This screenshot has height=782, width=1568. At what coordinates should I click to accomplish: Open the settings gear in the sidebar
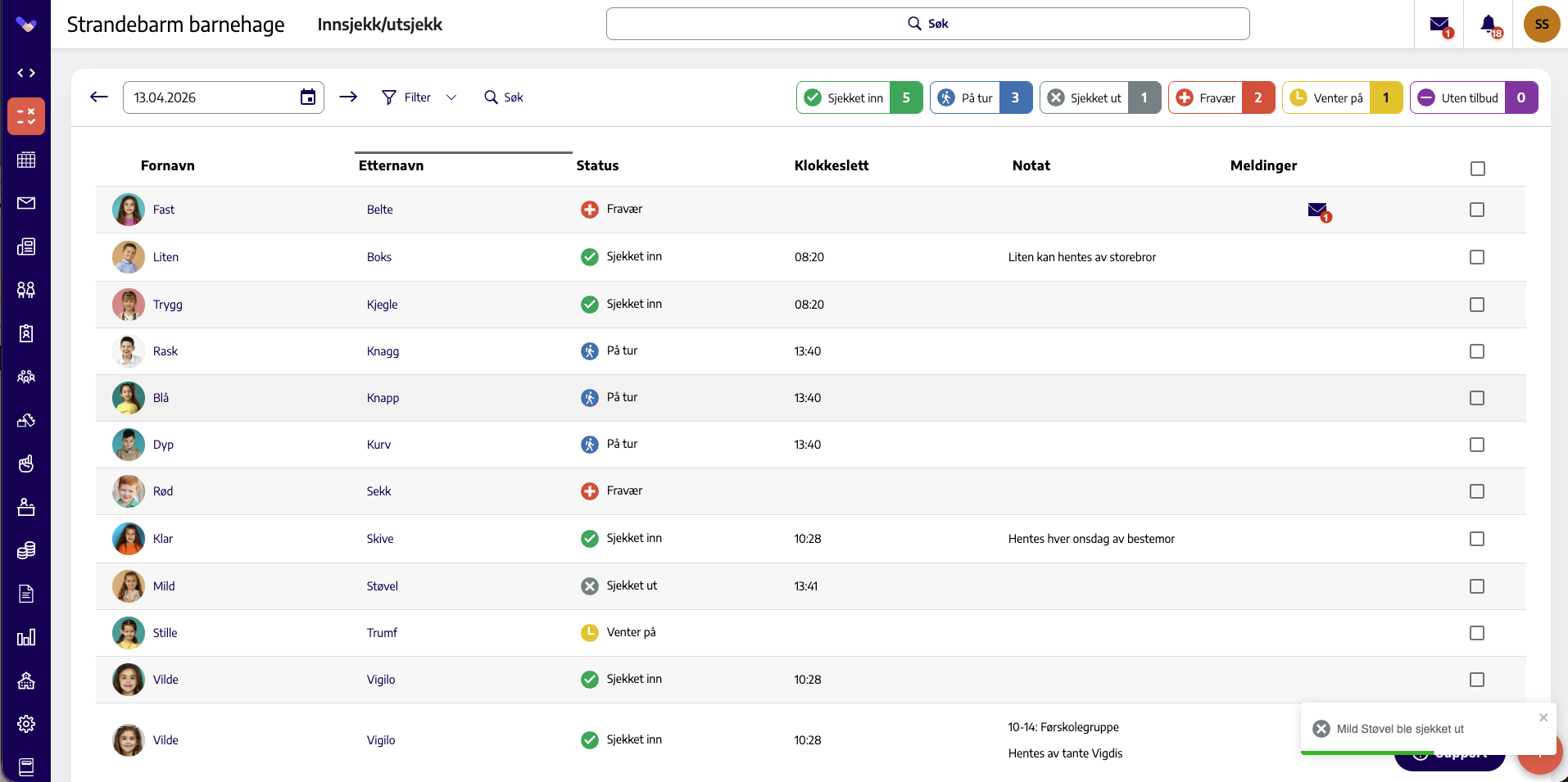coord(26,724)
